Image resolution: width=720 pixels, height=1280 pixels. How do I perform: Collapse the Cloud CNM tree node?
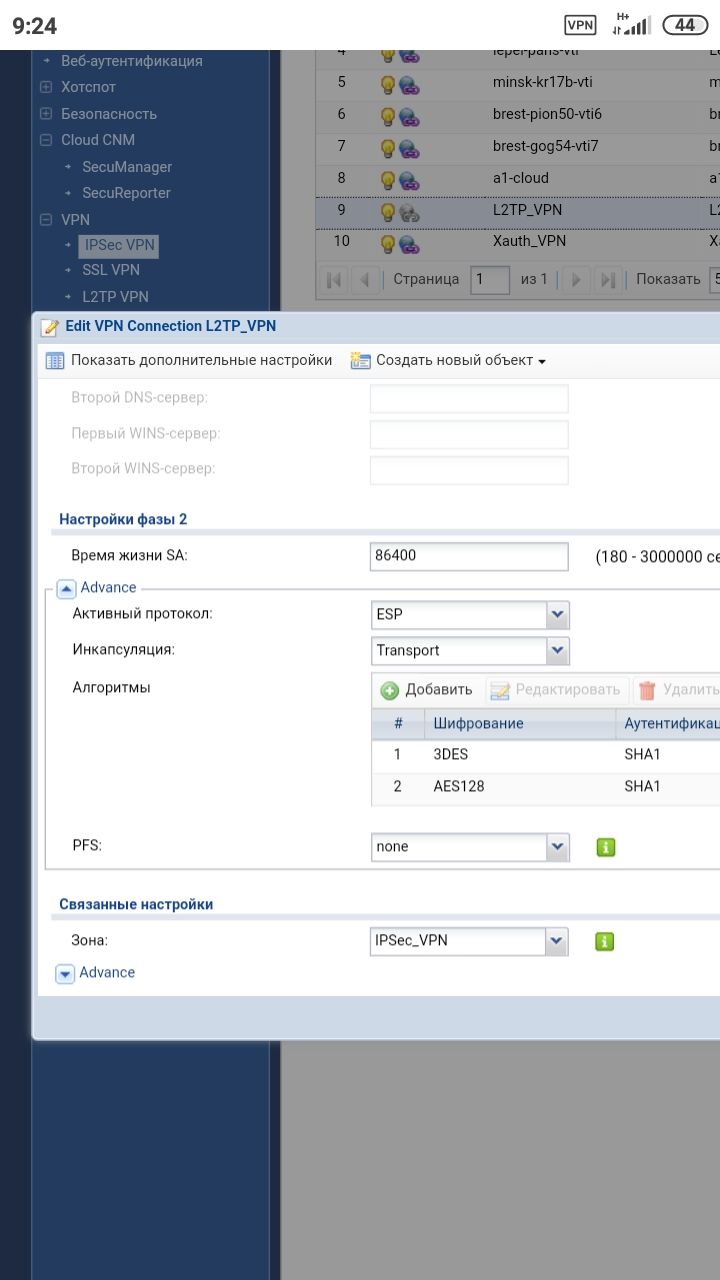click(x=46, y=140)
